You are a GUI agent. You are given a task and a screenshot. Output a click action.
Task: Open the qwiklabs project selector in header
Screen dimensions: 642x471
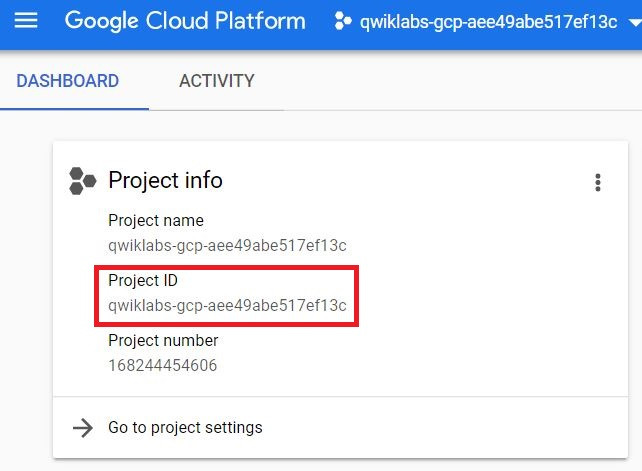[488, 22]
